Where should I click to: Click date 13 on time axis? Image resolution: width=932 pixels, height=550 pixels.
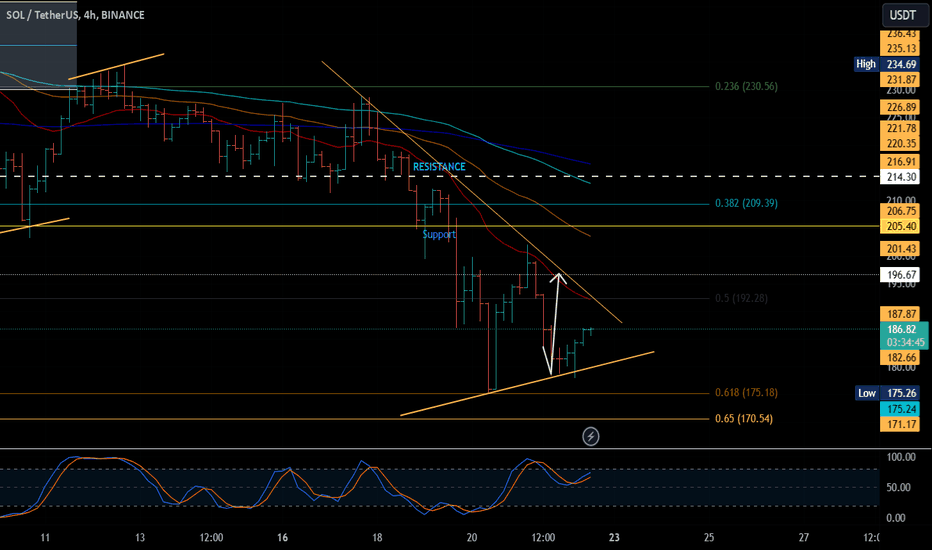(140, 538)
